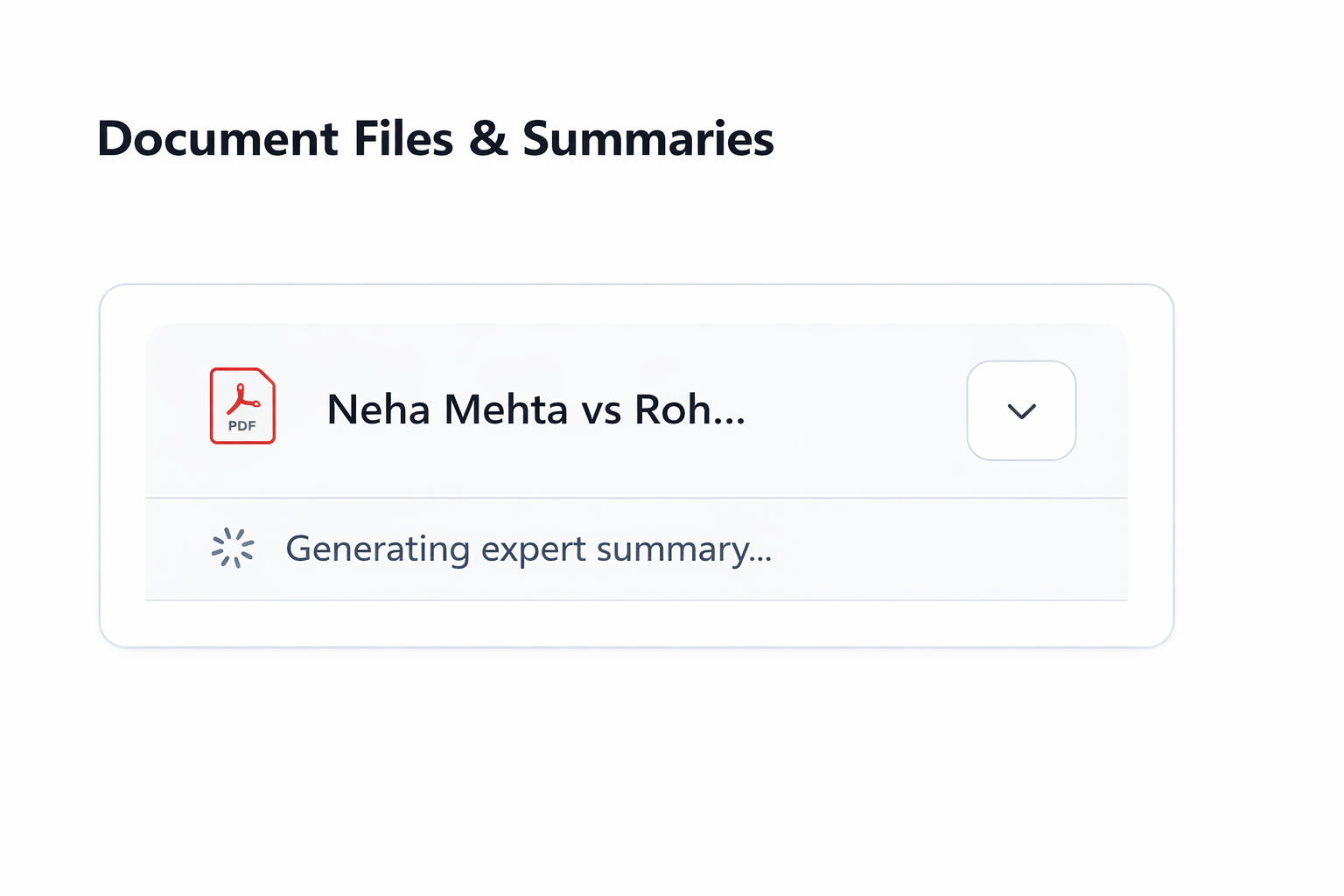This screenshot has width=1344, height=896.
Task: Click the outer document card container
Action: pyautogui.click(x=636, y=464)
